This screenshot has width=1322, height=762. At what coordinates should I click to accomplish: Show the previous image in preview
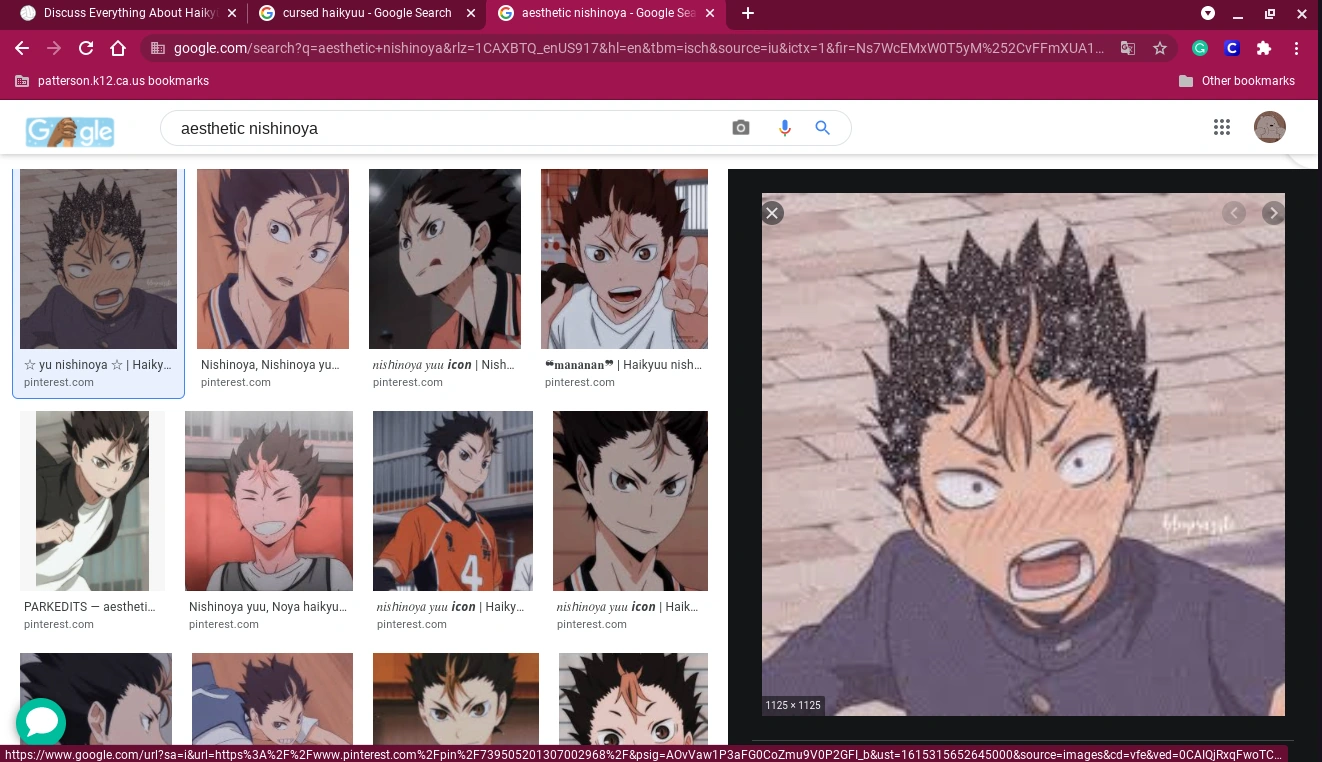pyautogui.click(x=1234, y=213)
